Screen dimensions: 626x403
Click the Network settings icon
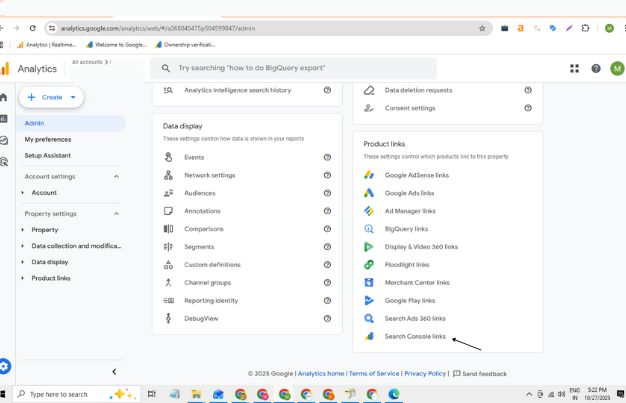168,175
